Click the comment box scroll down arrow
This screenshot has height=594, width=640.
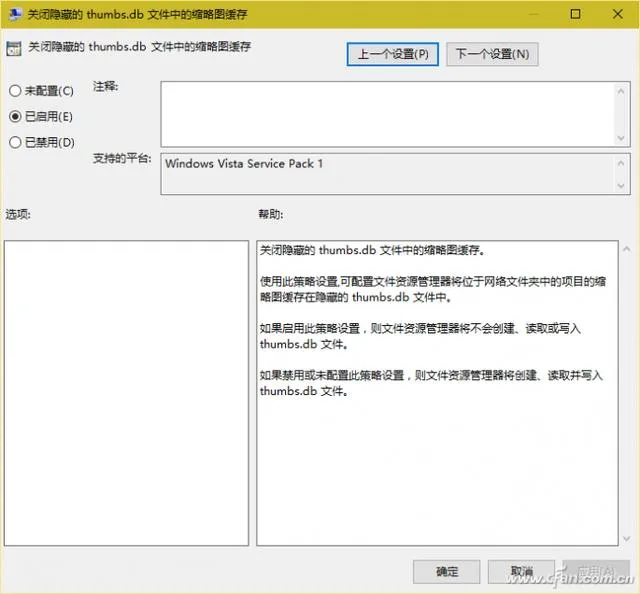point(621,138)
